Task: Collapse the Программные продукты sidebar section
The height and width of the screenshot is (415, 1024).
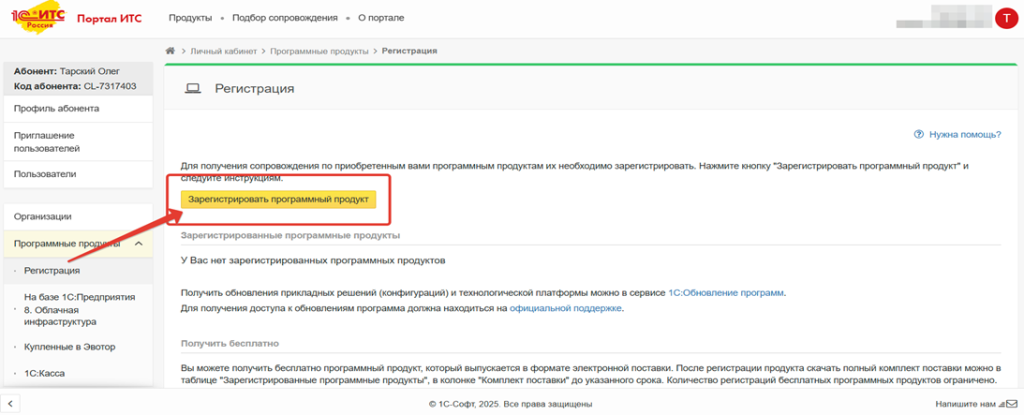Action: pyautogui.click(x=76, y=243)
